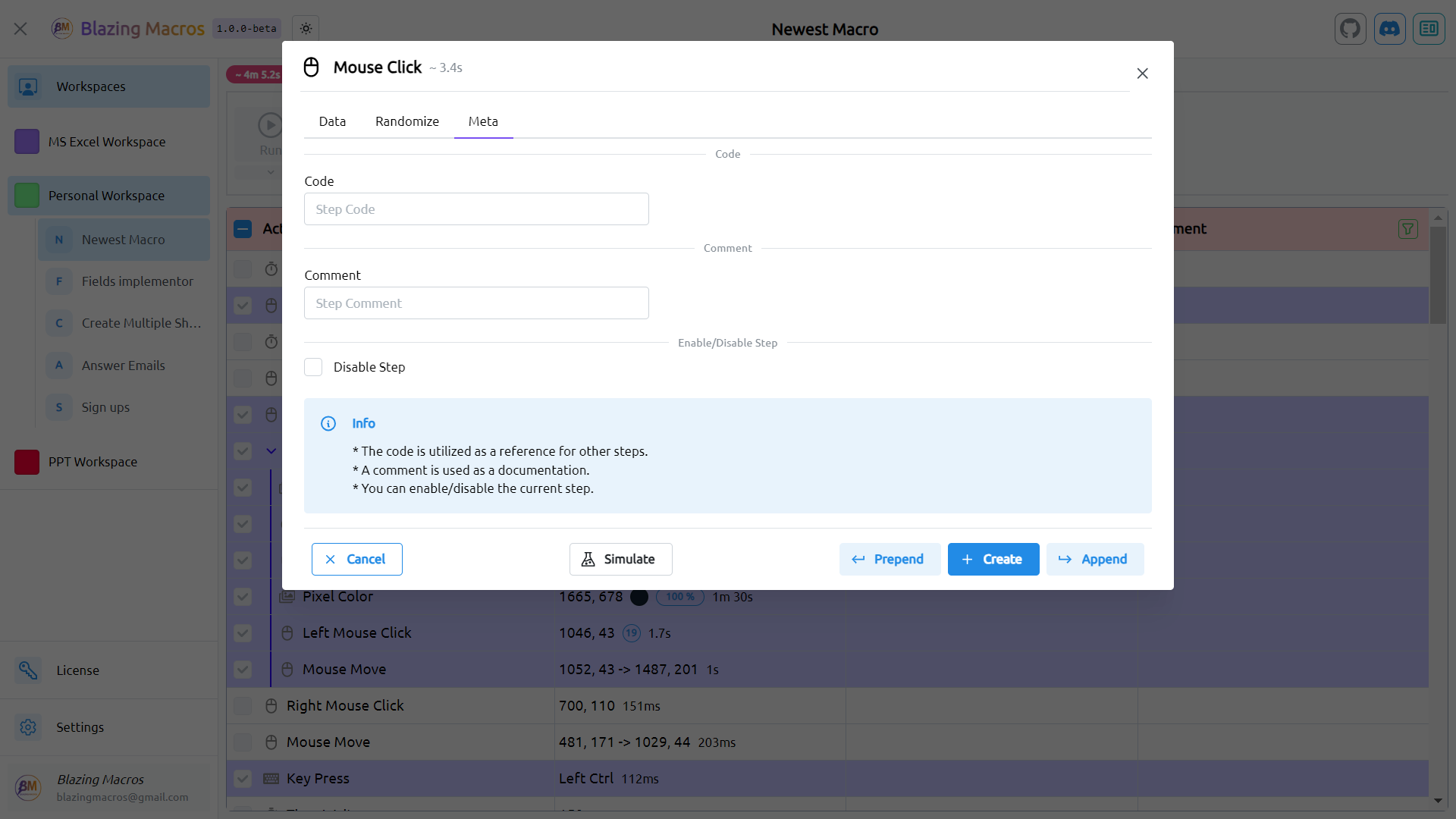
Task: Check the Right Mouse Click row checkbox
Action: tap(243, 706)
